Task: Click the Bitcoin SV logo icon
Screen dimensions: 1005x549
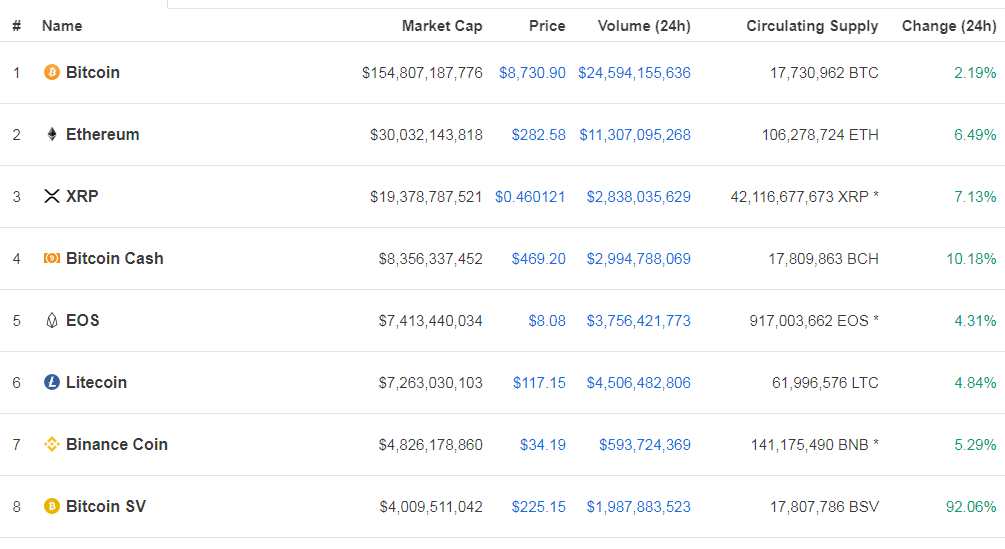Action: pyautogui.click(x=52, y=506)
